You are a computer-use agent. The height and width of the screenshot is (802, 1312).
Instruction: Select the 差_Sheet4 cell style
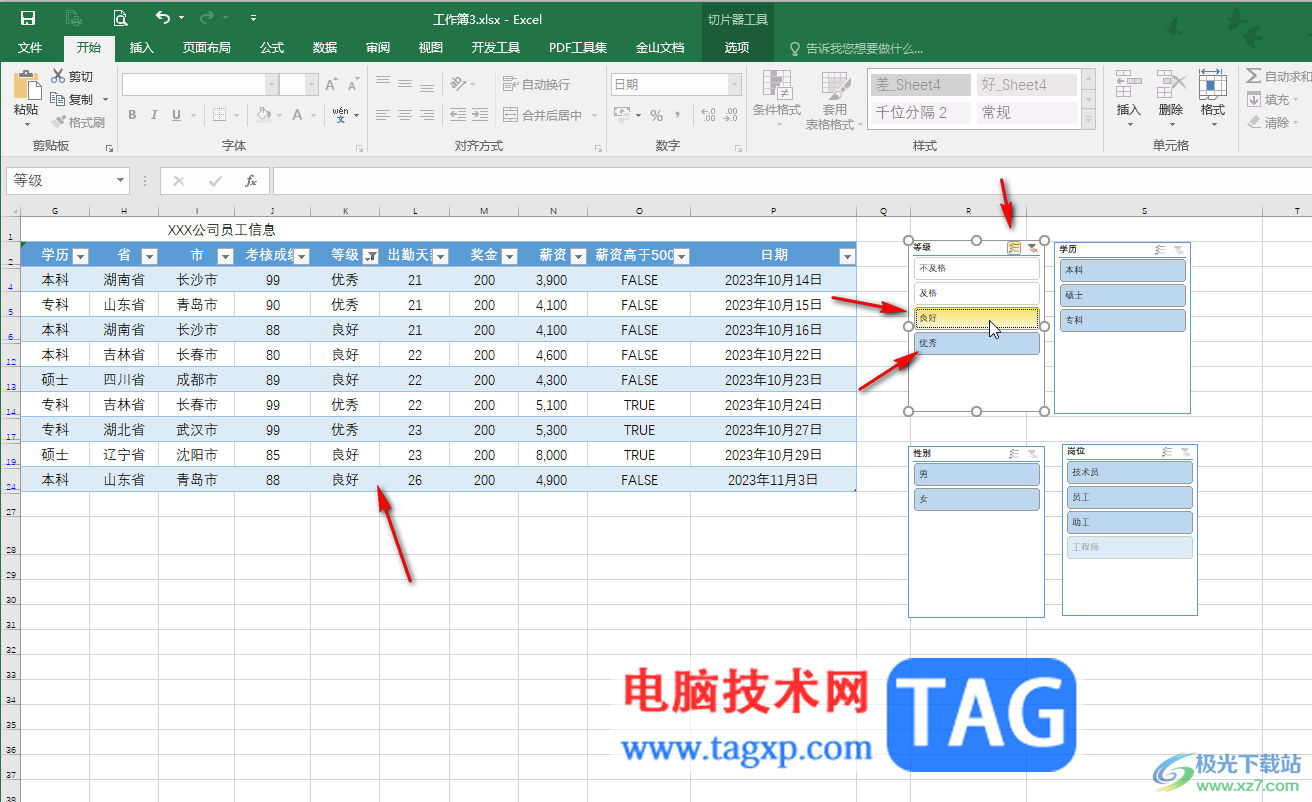tap(920, 85)
